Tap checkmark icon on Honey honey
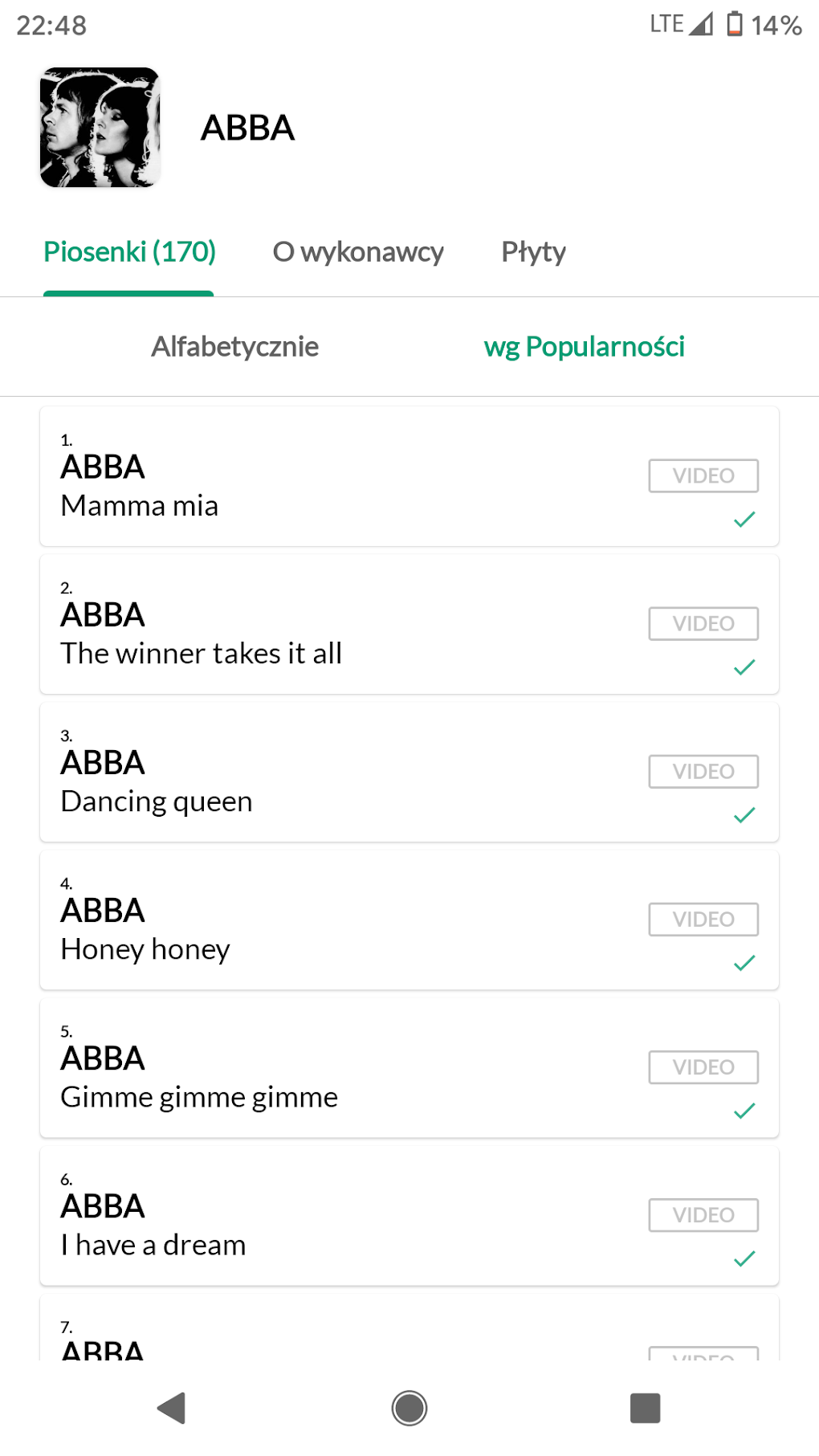 744,963
